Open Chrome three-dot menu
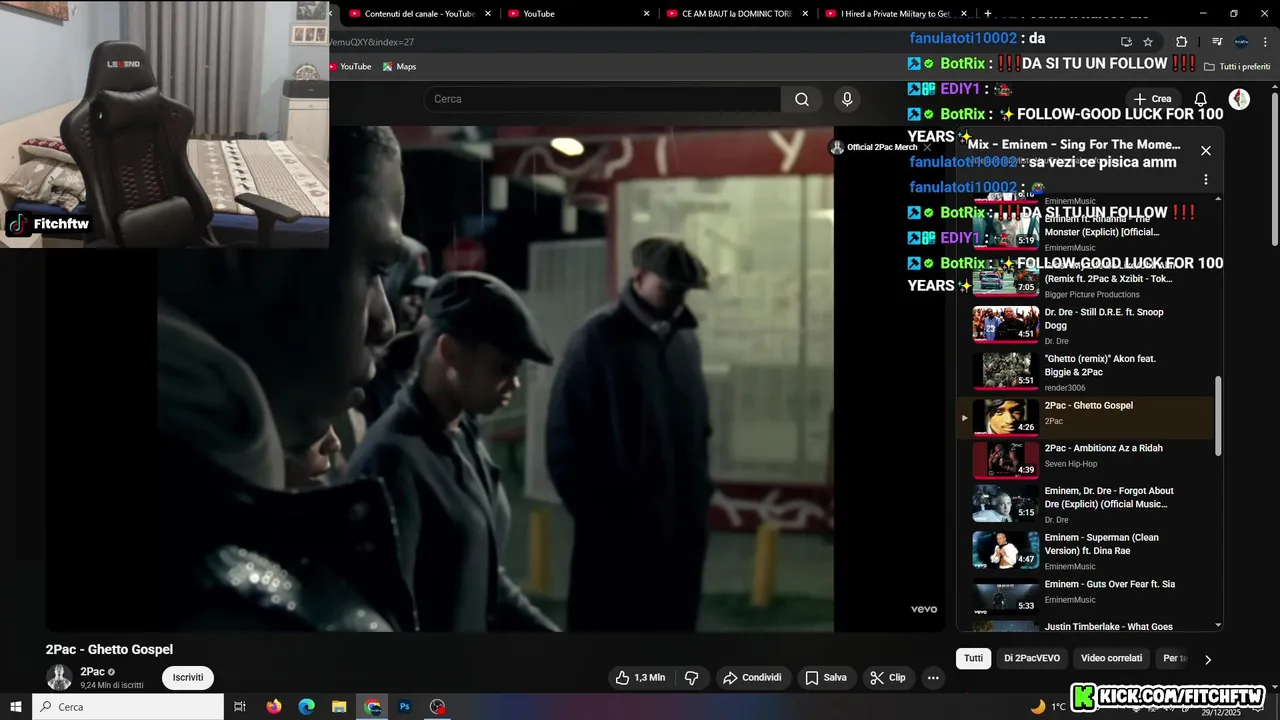Image resolution: width=1280 pixels, height=720 pixels. tap(1263, 42)
